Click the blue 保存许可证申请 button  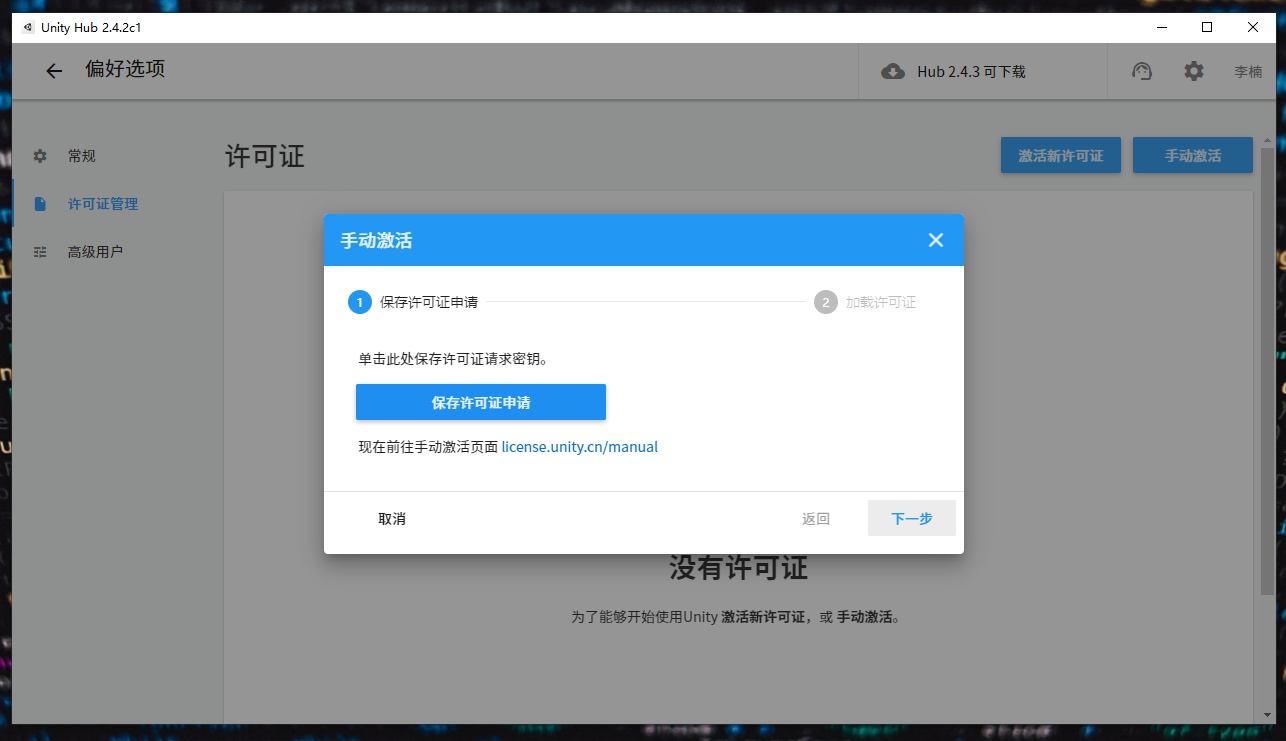[481, 403]
